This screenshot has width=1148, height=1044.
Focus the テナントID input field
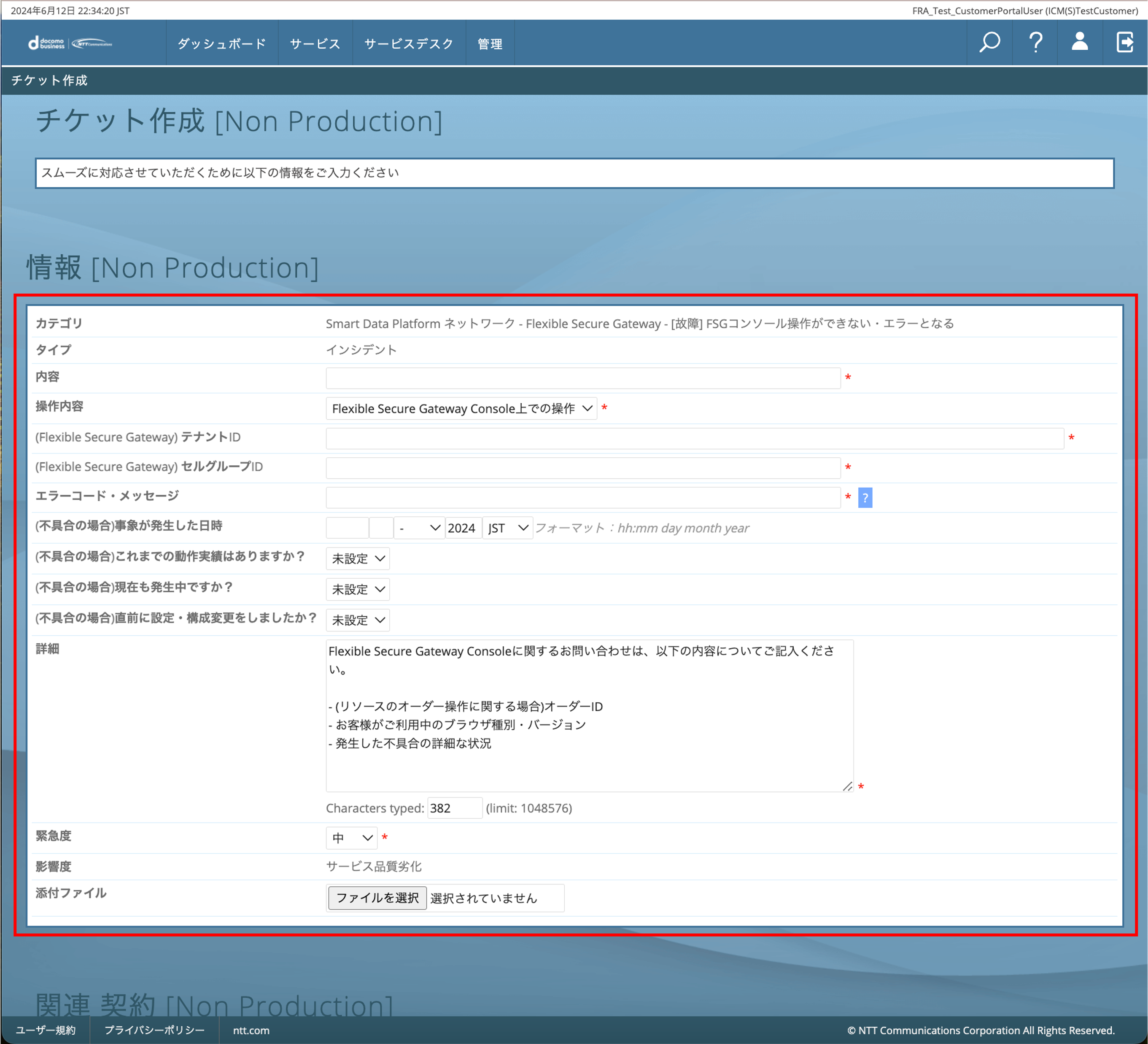point(695,439)
